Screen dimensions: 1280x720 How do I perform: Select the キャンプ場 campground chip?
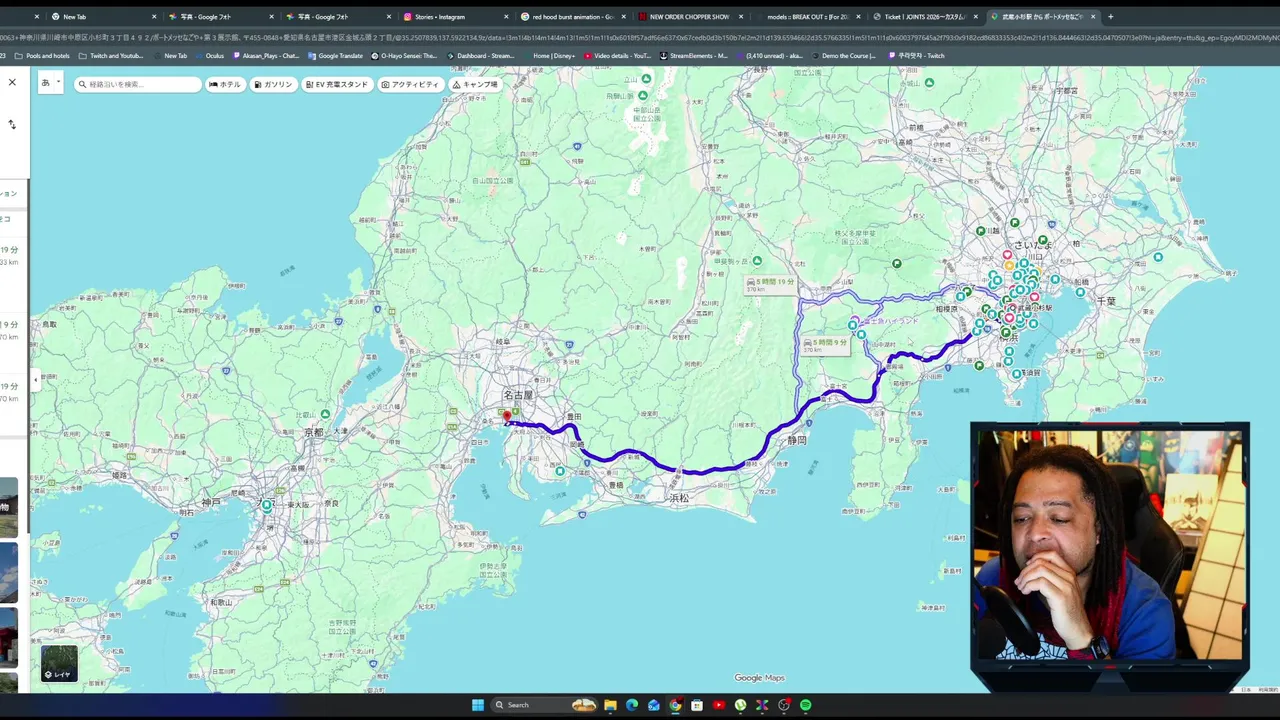click(475, 85)
